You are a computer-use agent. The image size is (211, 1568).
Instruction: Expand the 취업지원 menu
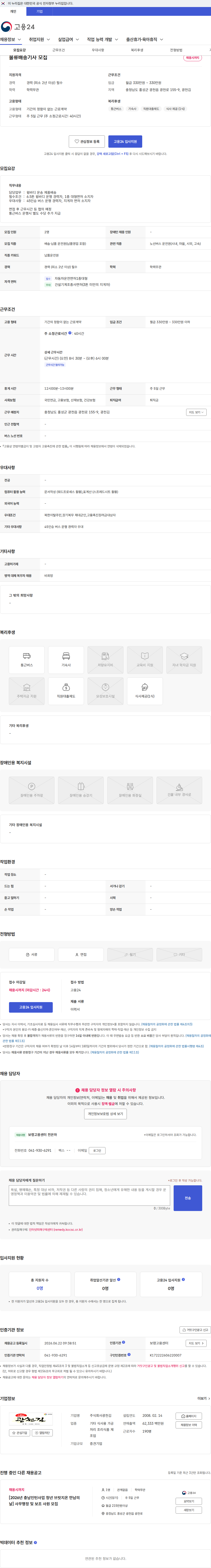coord(40,39)
